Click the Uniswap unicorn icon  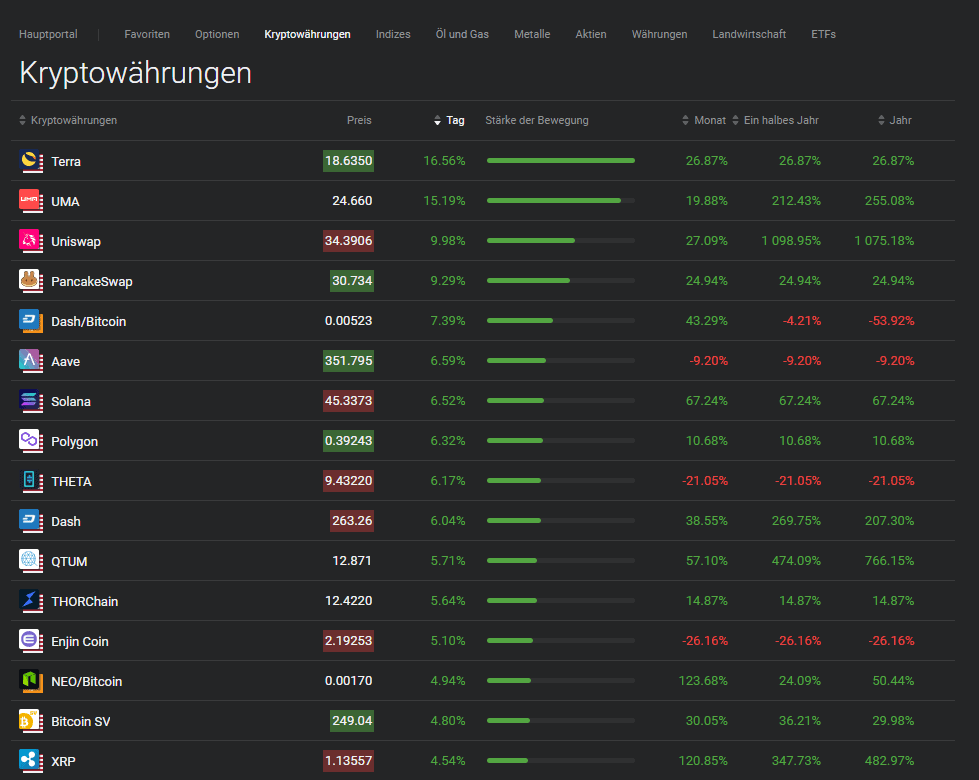30,241
